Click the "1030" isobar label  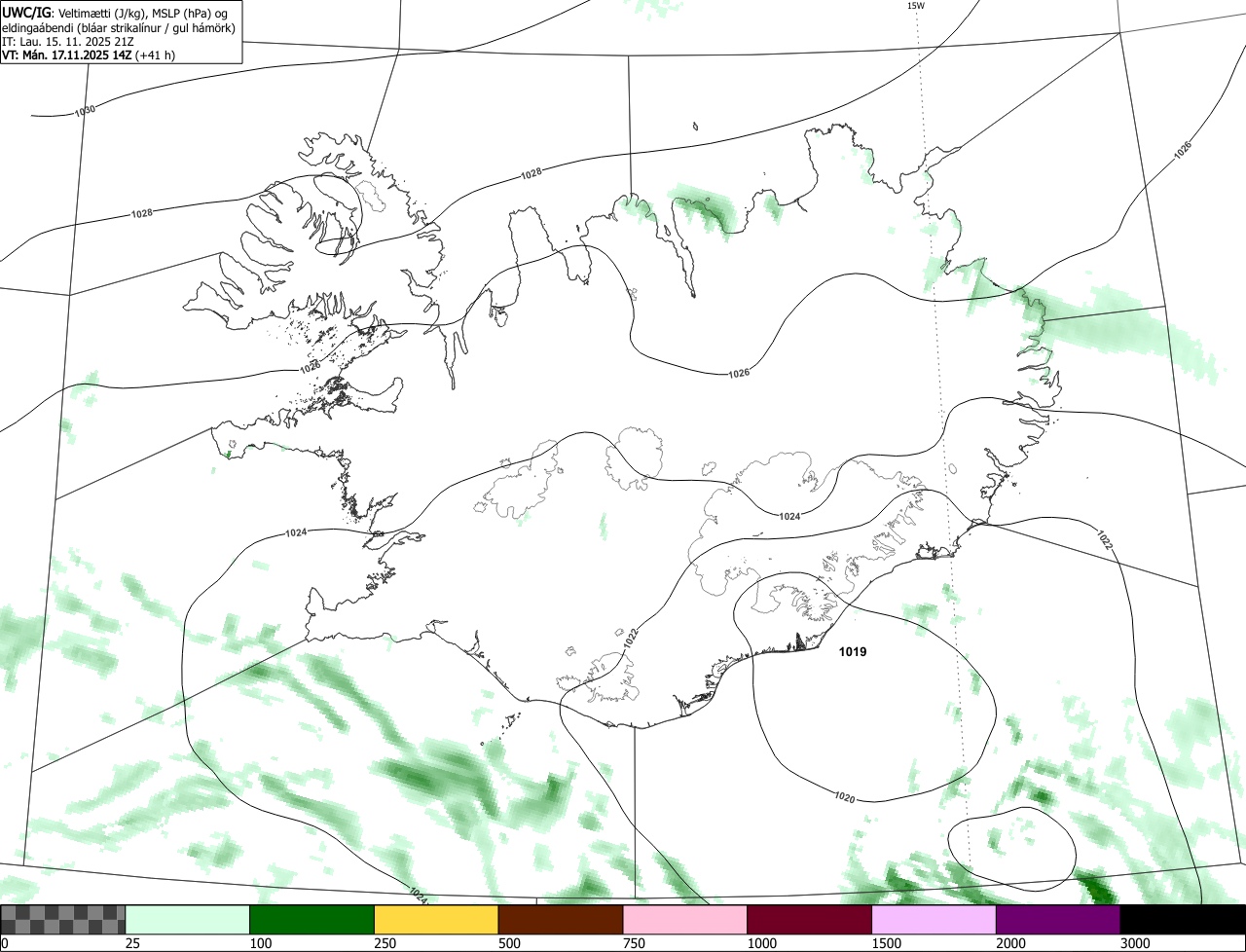click(86, 110)
